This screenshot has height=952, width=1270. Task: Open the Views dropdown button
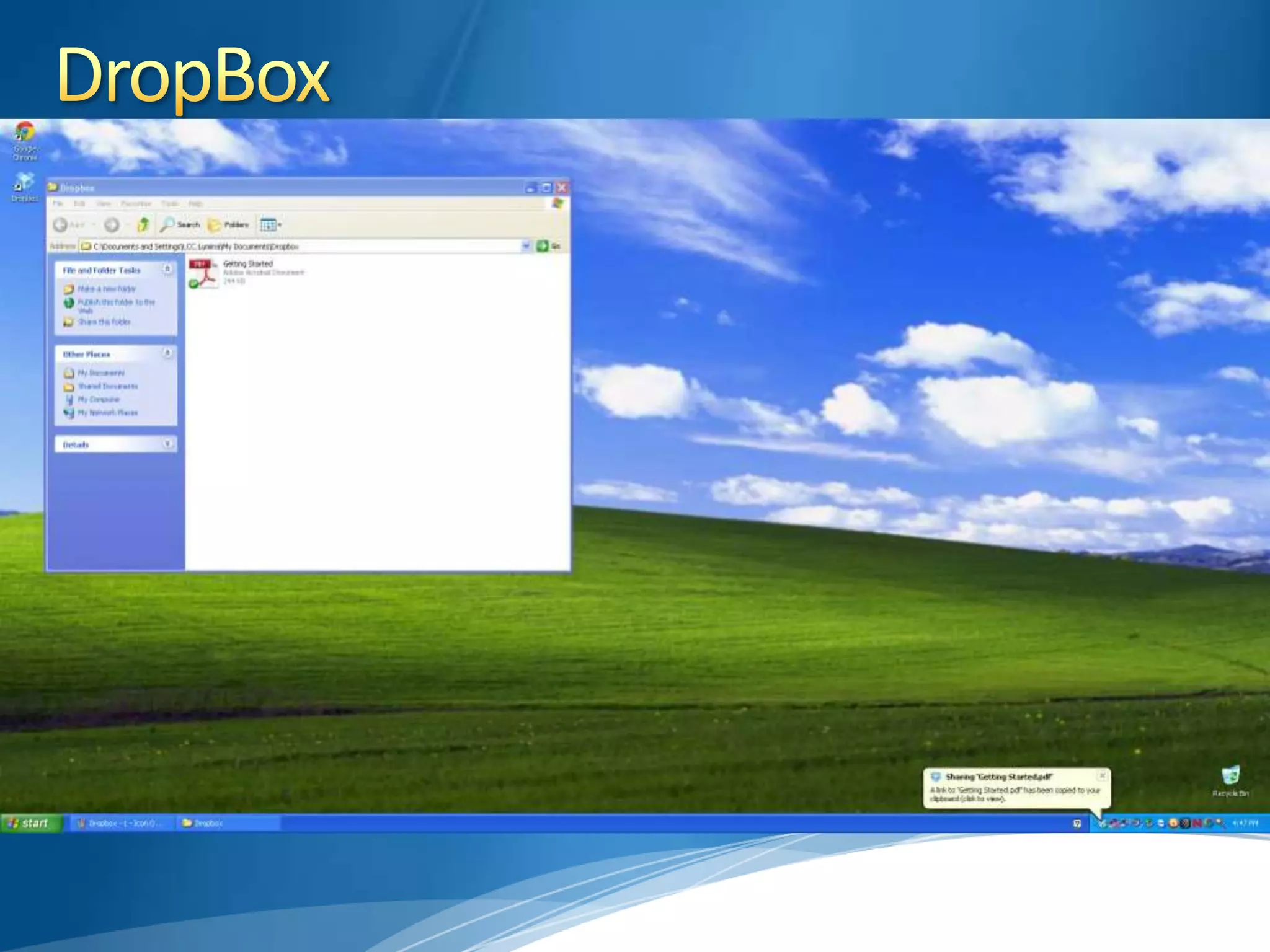point(270,224)
